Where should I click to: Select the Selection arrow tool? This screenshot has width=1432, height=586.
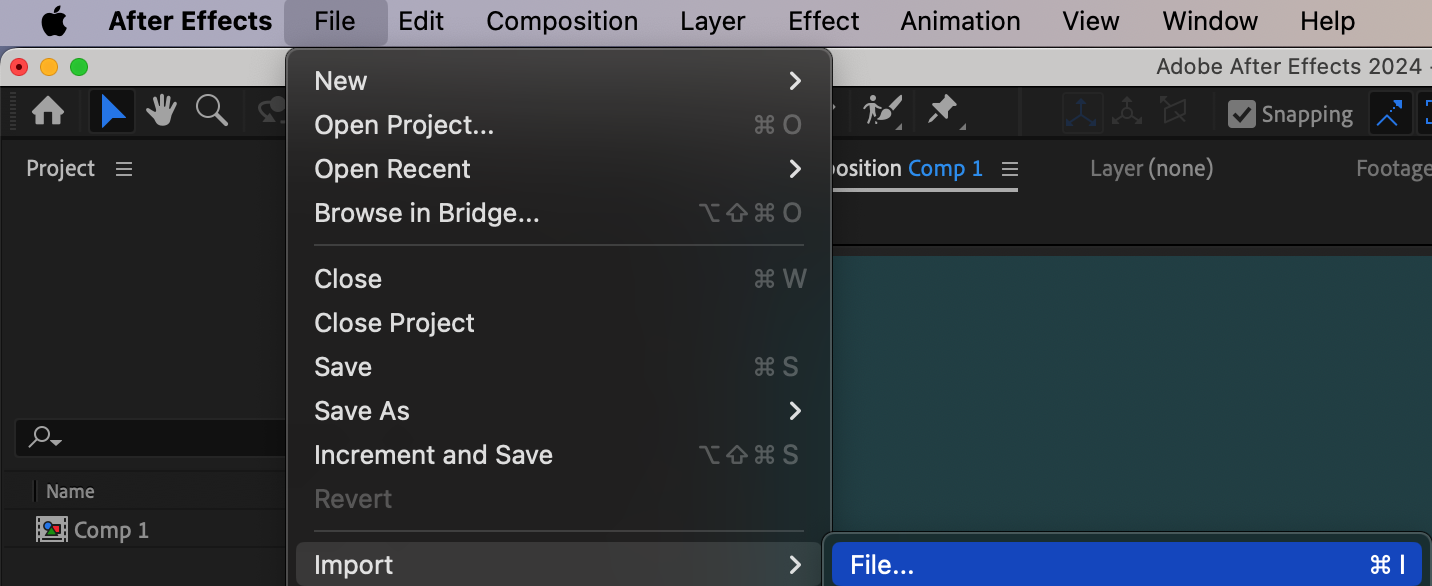113,112
